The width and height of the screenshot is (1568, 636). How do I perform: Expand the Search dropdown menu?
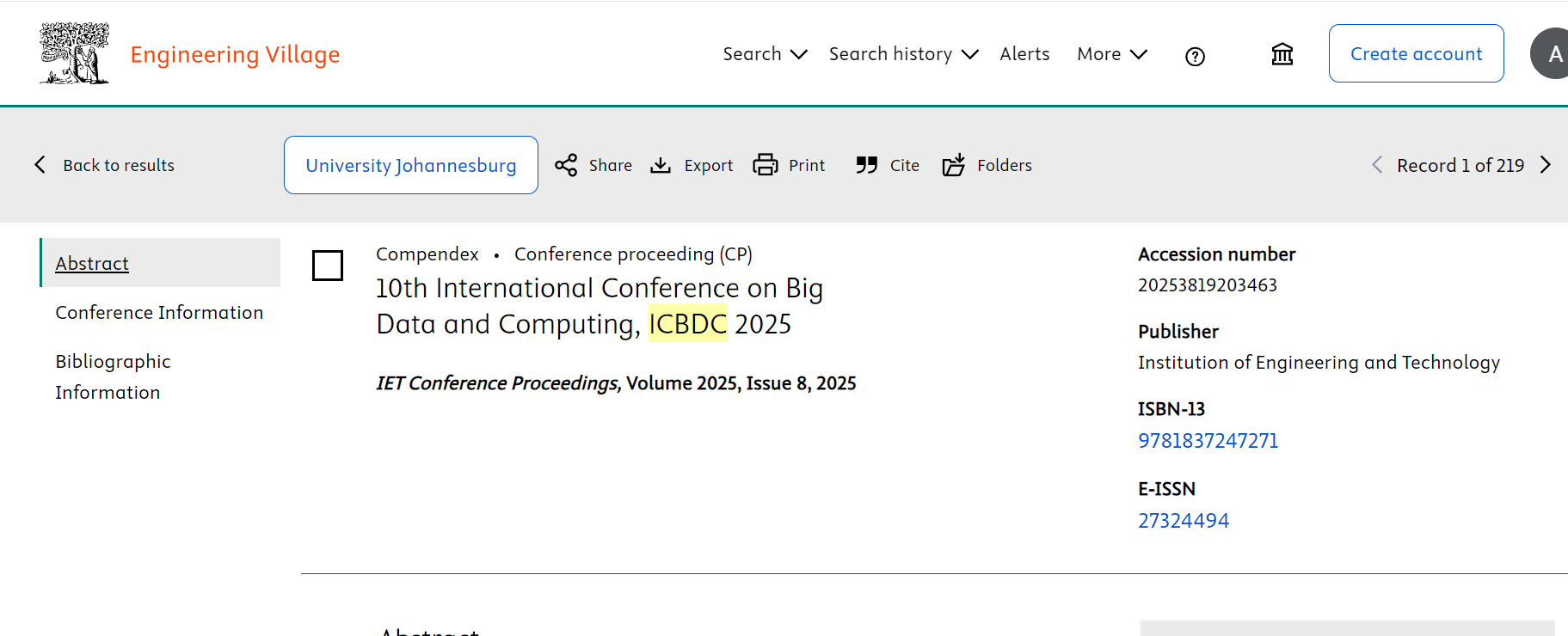pyautogui.click(x=765, y=54)
